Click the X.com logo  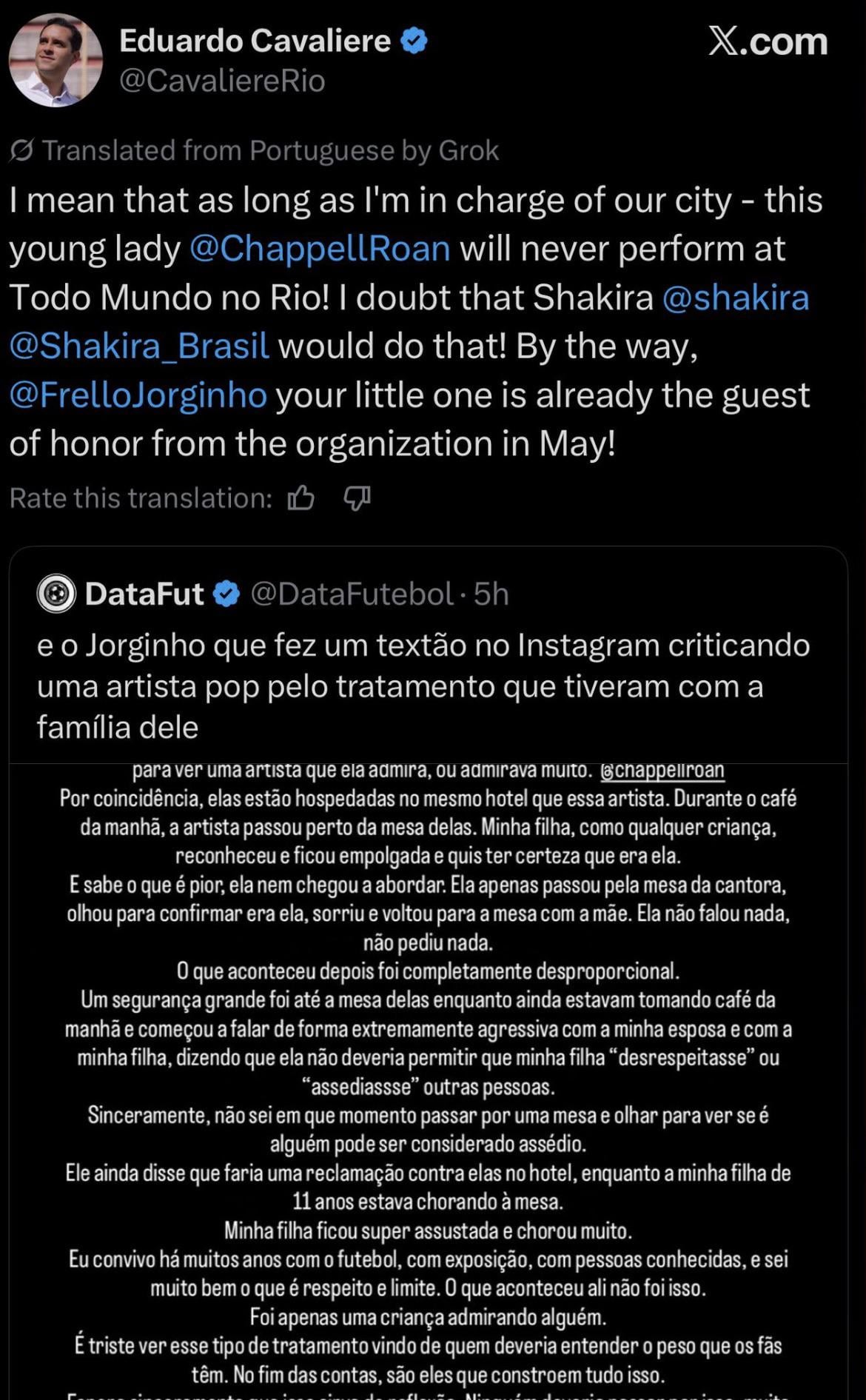(768, 41)
